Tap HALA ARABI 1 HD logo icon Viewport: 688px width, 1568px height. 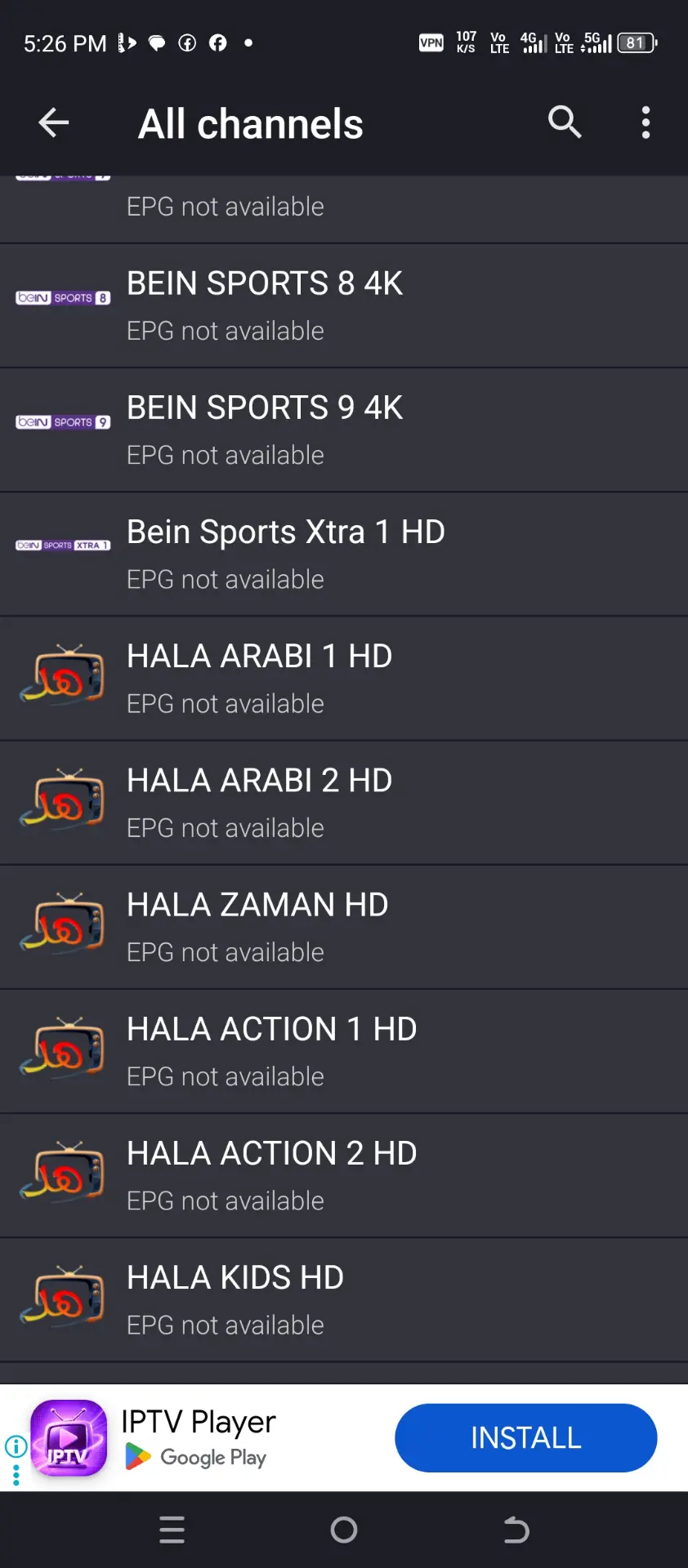(63, 674)
